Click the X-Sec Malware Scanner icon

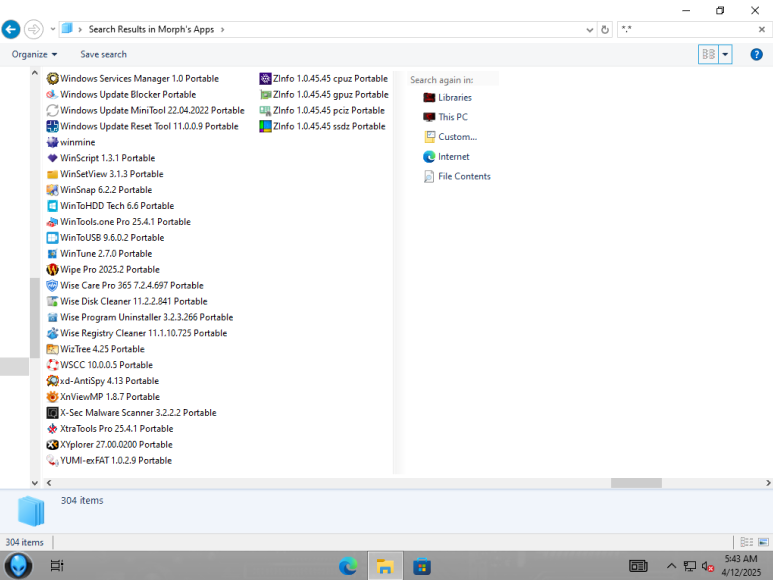coord(52,413)
